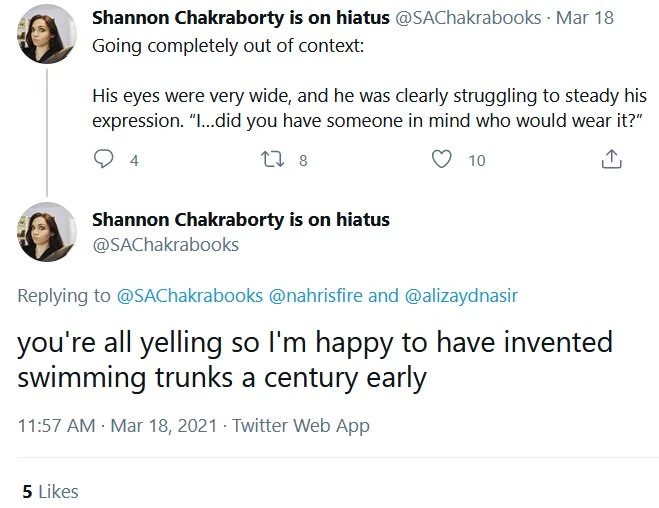Screen dimensions: 659x508
Task: Visit the @nahrisfire profile mention
Action: tap(316, 296)
